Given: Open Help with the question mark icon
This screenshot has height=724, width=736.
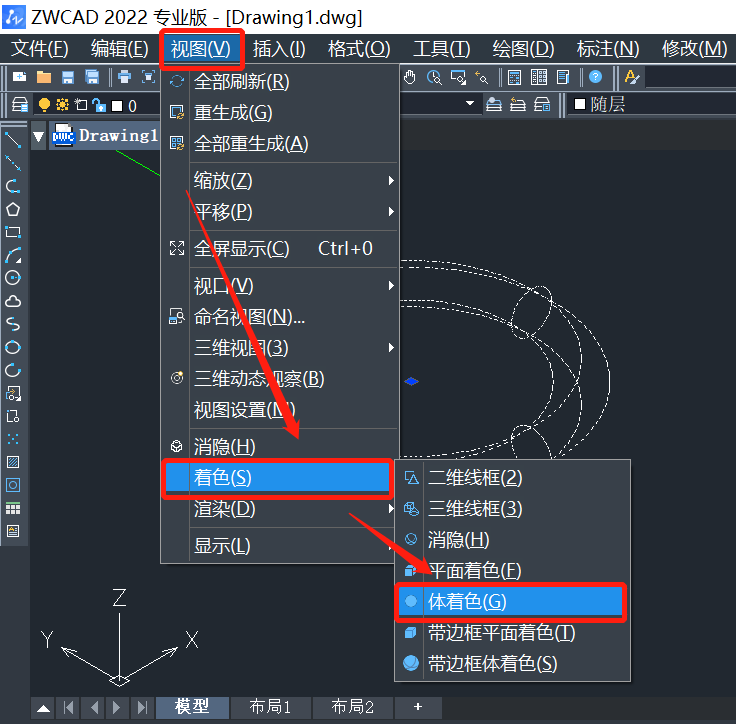Looking at the screenshot, I should tap(595, 77).
